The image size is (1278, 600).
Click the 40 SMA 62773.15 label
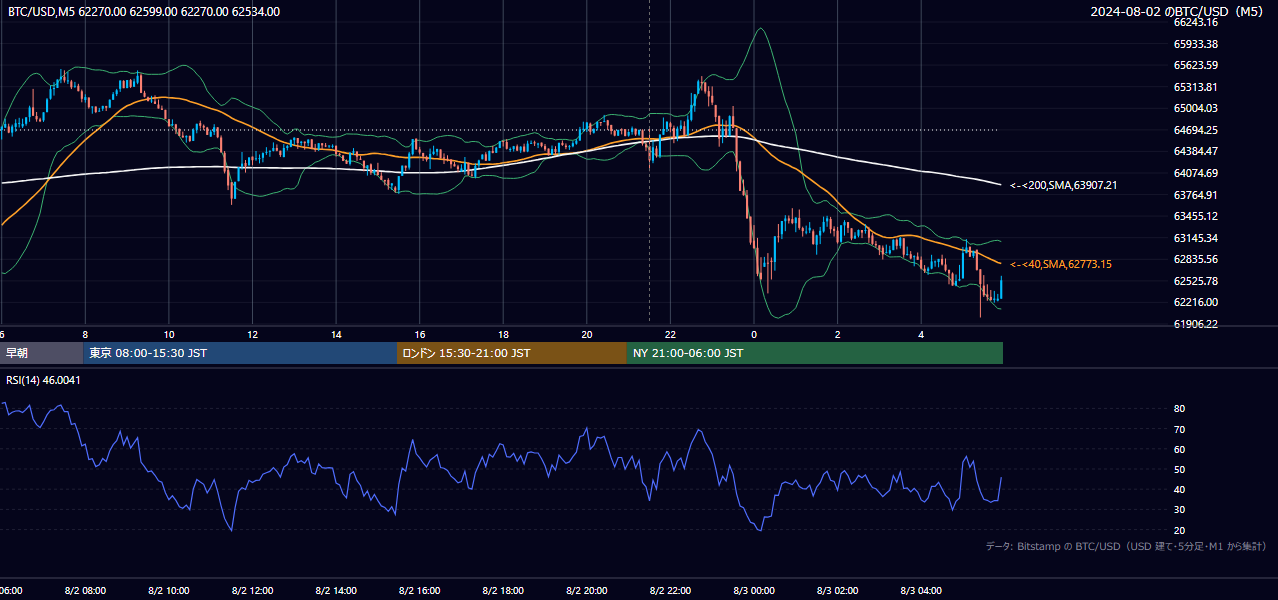[x=1061, y=264]
